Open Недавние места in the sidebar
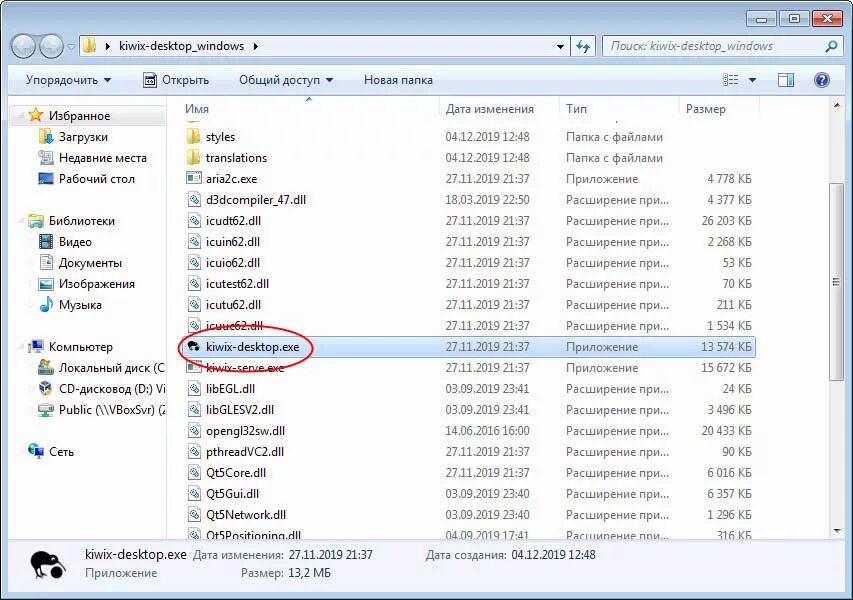853x600 pixels. click(x=103, y=158)
